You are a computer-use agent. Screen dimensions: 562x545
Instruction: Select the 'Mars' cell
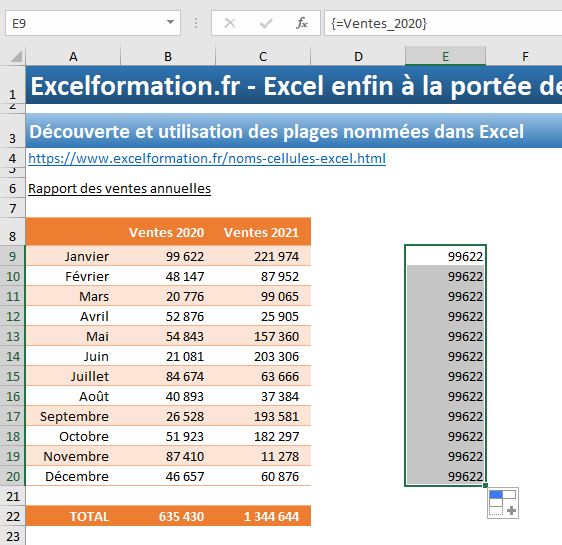point(73,296)
